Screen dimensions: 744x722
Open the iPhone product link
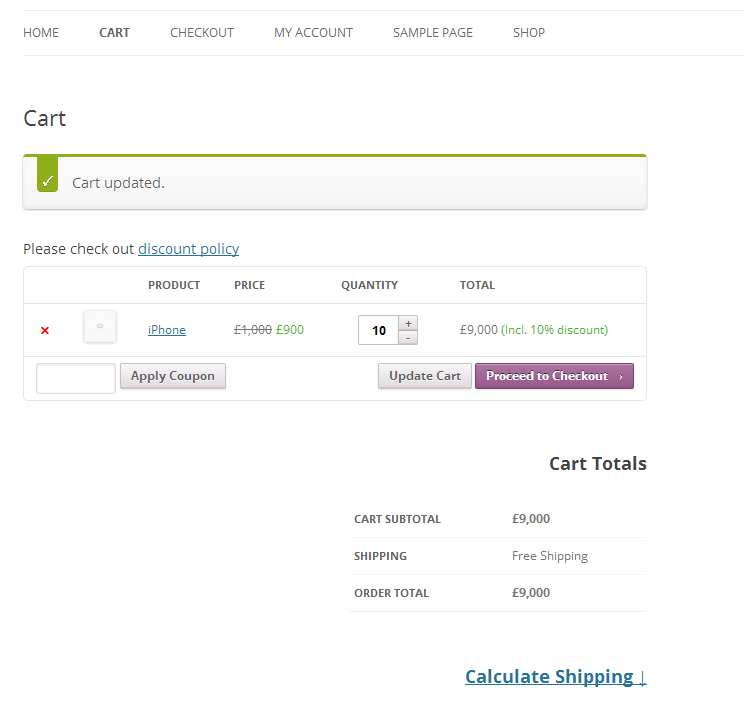[167, 330]
